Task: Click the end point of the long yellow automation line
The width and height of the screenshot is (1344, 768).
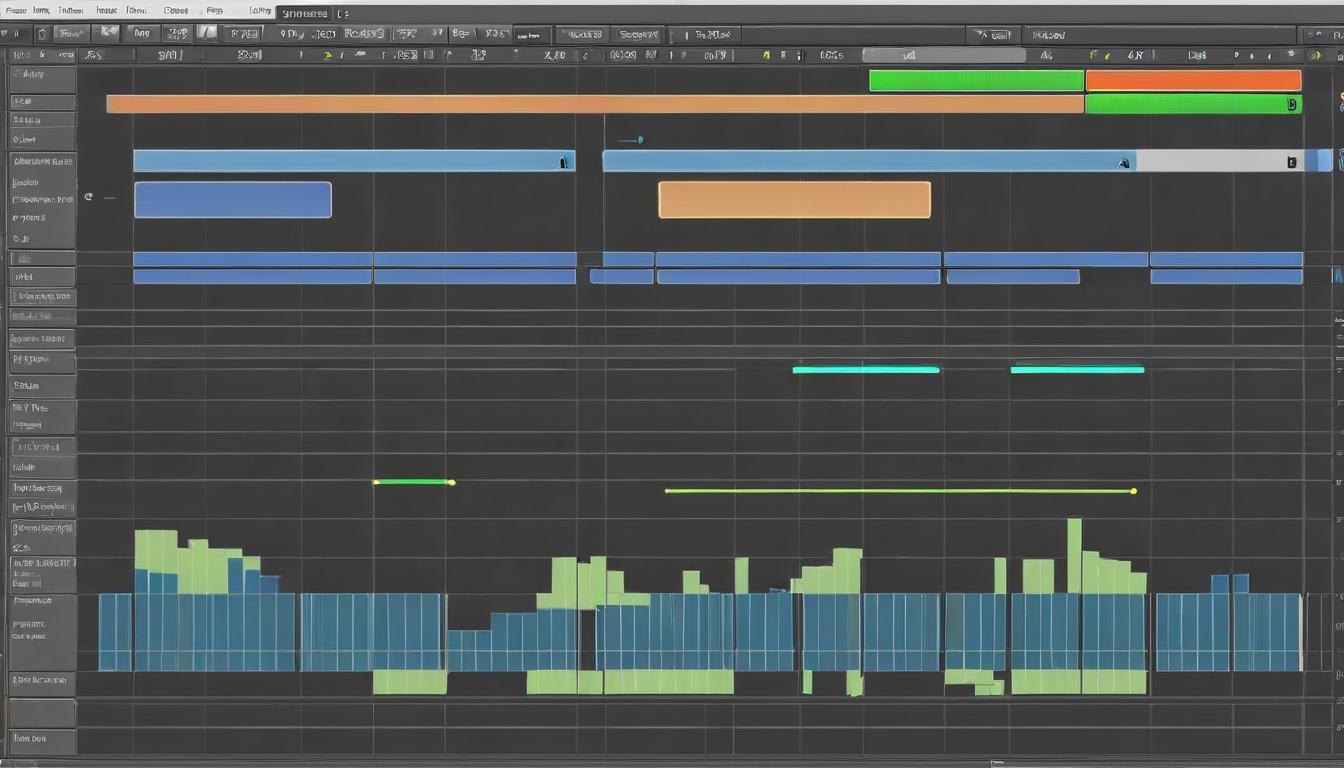Action: [1133, 491]
